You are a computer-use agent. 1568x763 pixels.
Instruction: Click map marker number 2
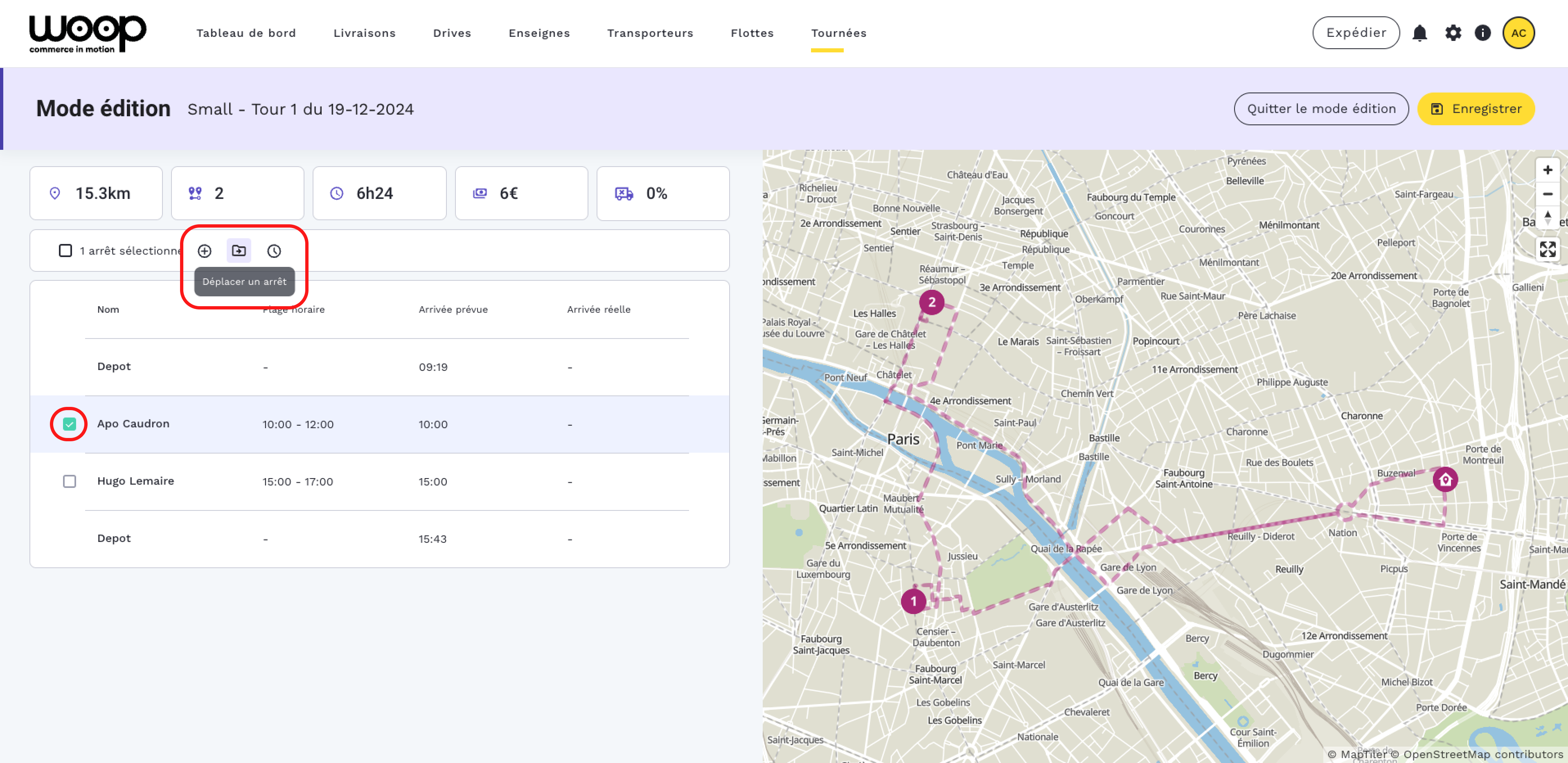coord(931,302)
